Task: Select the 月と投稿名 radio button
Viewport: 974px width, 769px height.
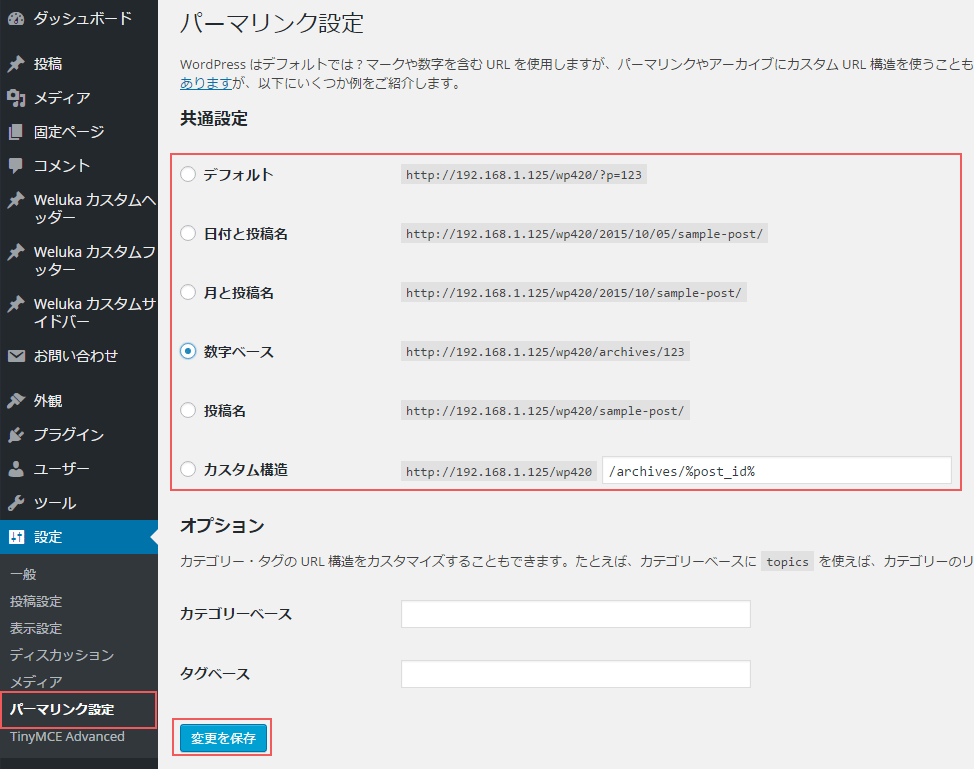Action: click(x=188, y=293)
